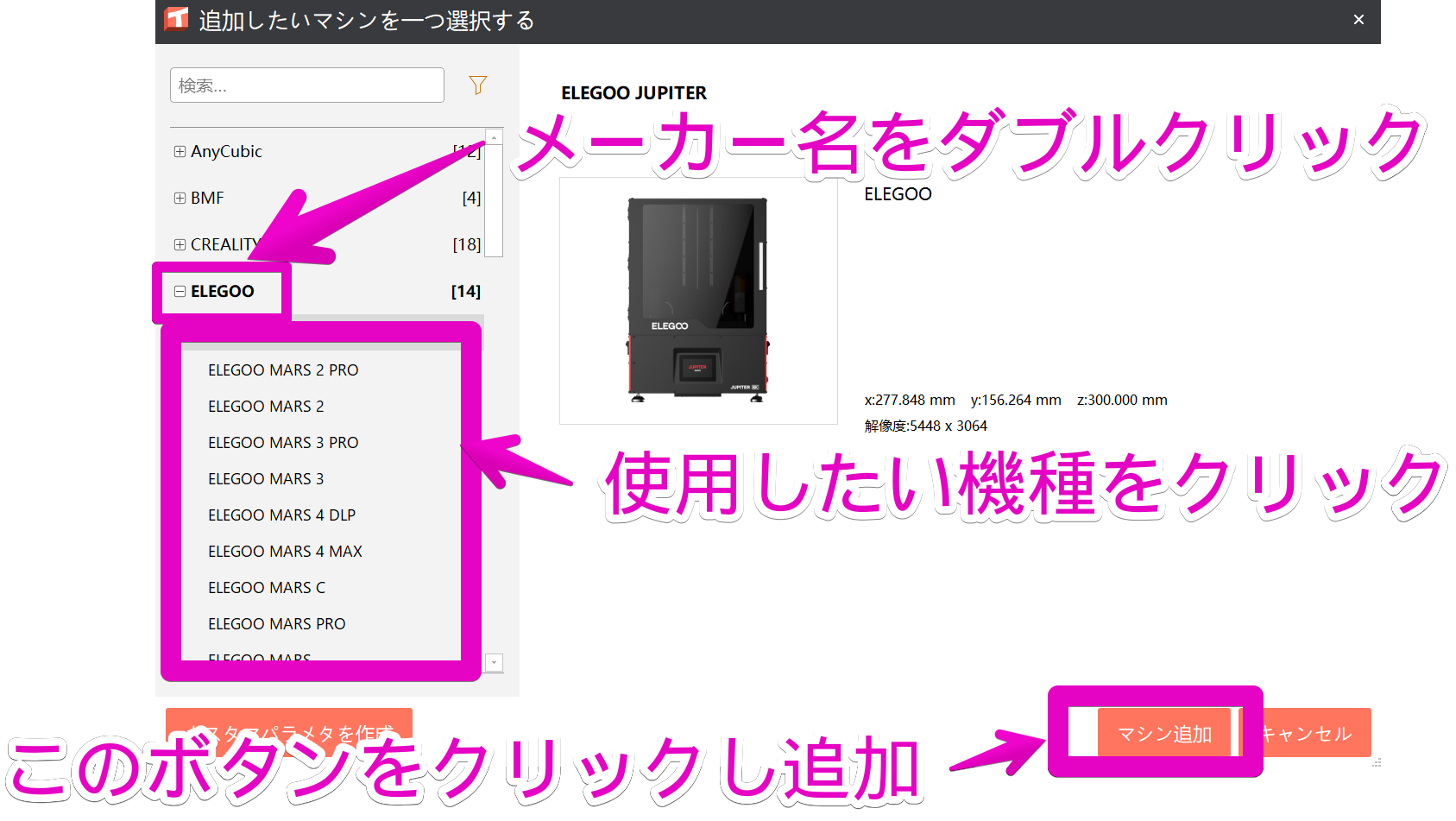Choose ELEGOO MARS PRO machine
1456x821 pixels.
pyautogui.click(x=276, y=623)
